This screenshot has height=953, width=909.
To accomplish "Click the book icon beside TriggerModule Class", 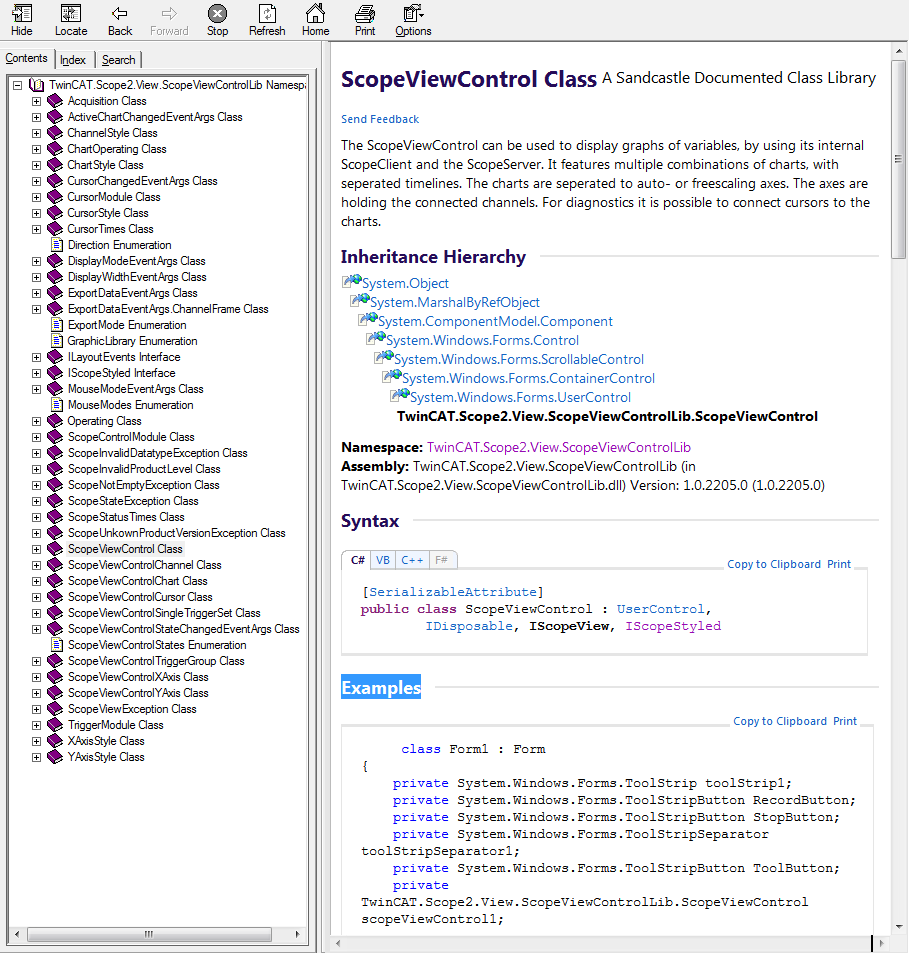I will 55,725.
